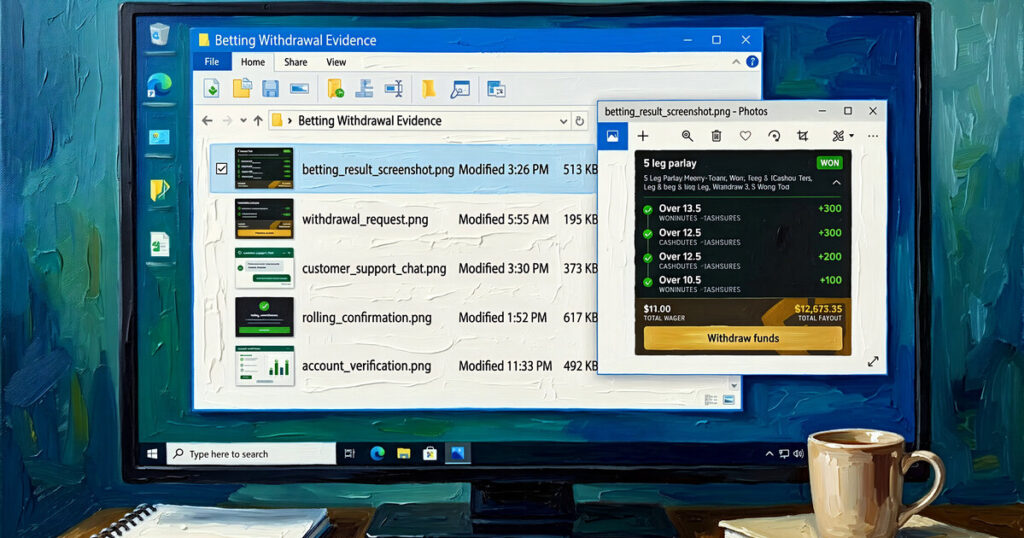Expand the address bar history dropdown
Image resolution: width=1024 pixels, height=538 pixels.
point(563,121)
